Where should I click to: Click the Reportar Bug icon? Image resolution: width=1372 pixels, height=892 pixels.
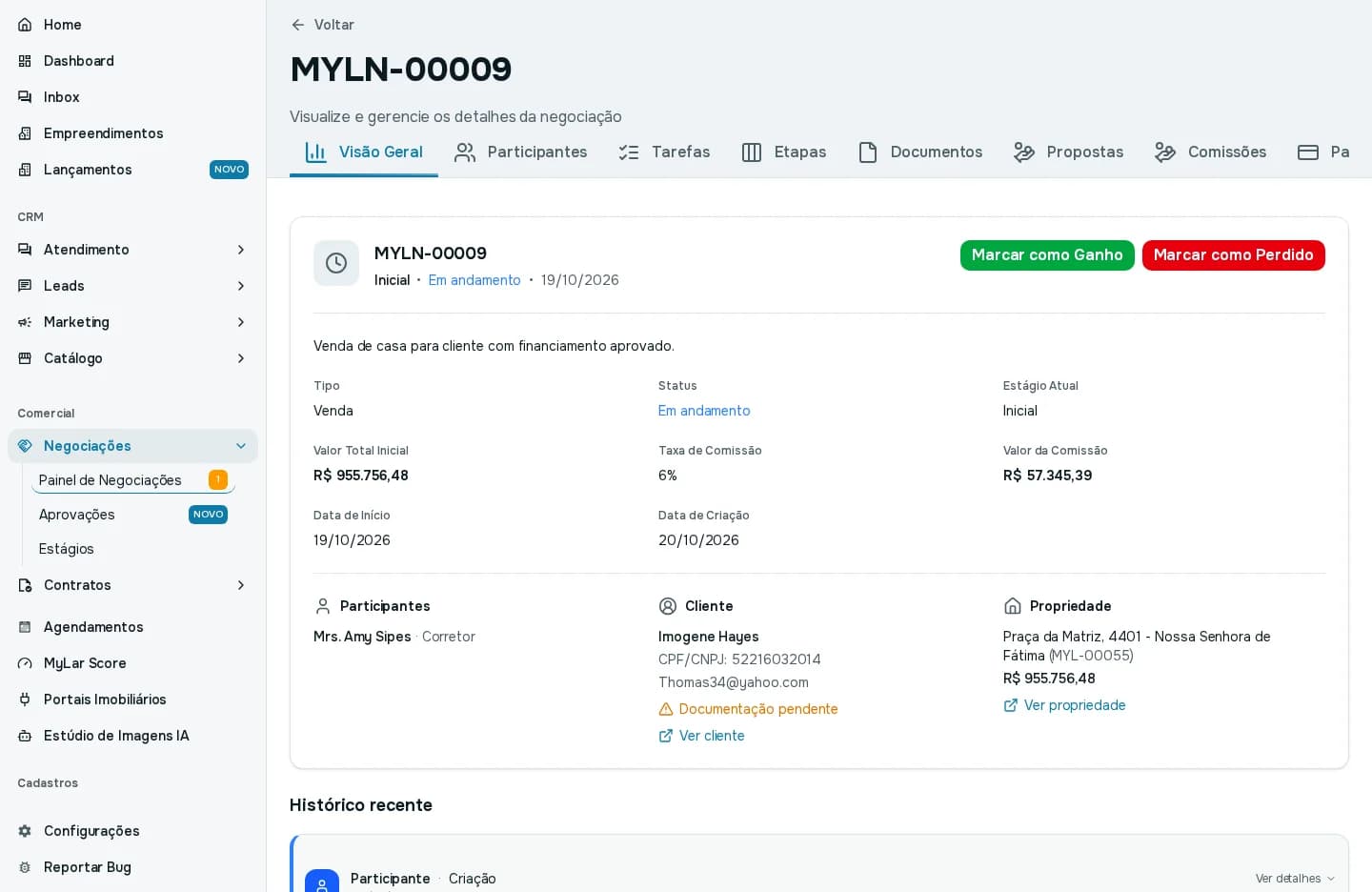(25, 867)
